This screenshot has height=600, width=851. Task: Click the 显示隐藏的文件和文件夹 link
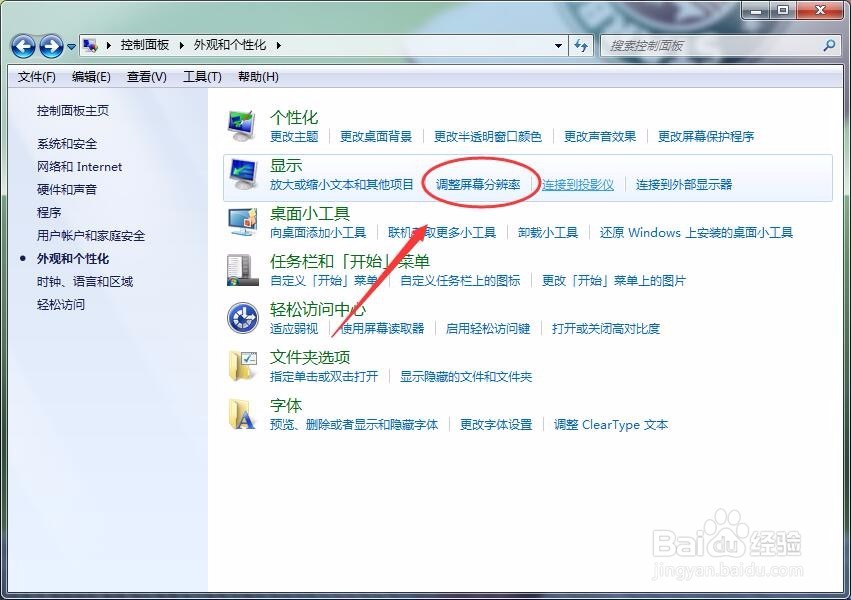click(x=466, y=376)
